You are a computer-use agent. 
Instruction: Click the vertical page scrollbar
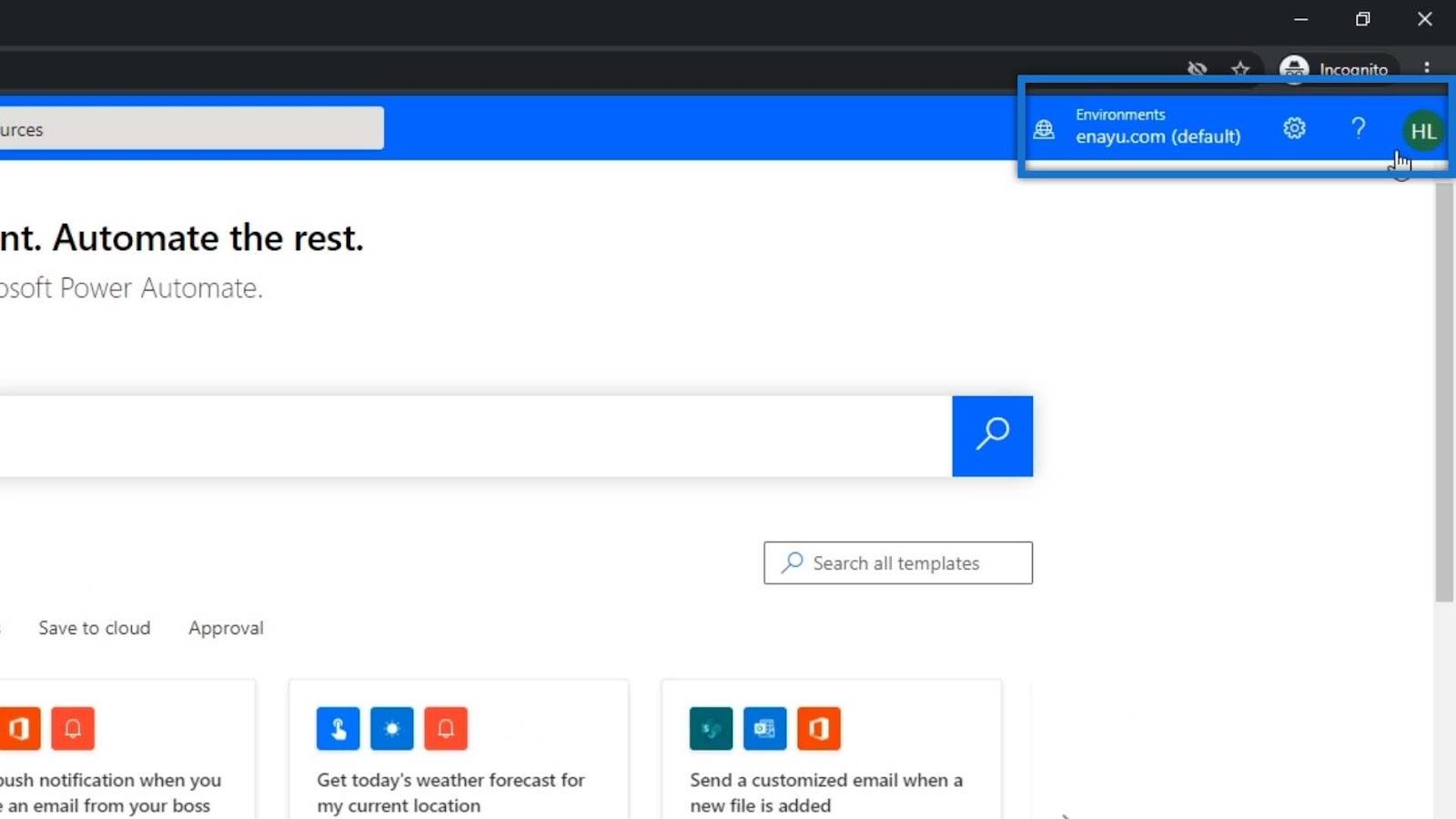[x=1444, y=392]
